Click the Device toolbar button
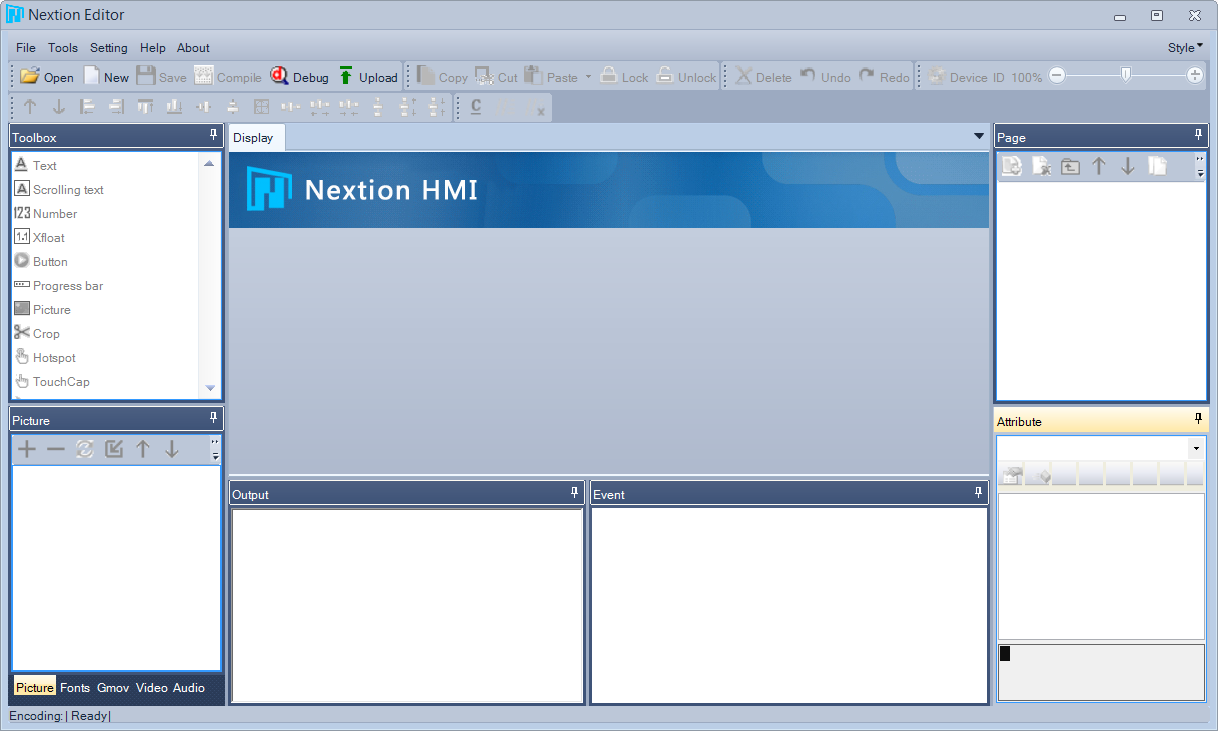The width and height of the screenshot is (1218, 731). pyautogui.click(x=957, y=77)
